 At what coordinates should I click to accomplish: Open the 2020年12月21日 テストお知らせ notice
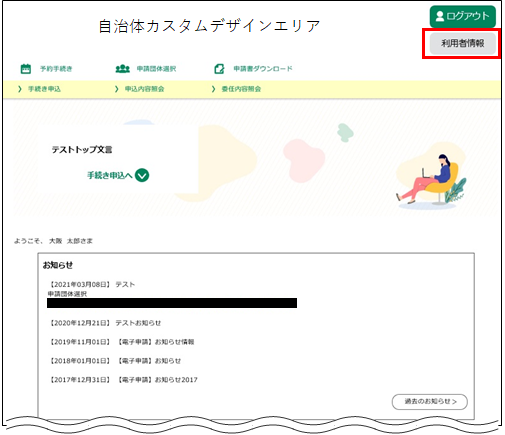click(105, 323)
